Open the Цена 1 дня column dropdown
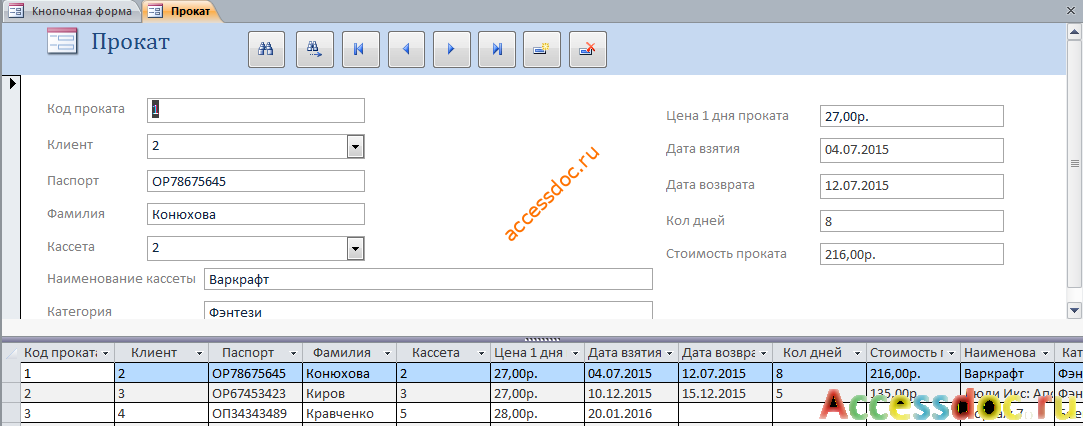The height and width of the screenshot is (426, 1083). [x=575, y=353]
